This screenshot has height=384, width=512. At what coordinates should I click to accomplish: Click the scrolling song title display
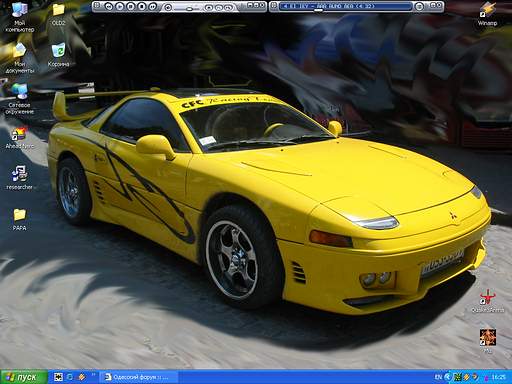tap(345, 6)
